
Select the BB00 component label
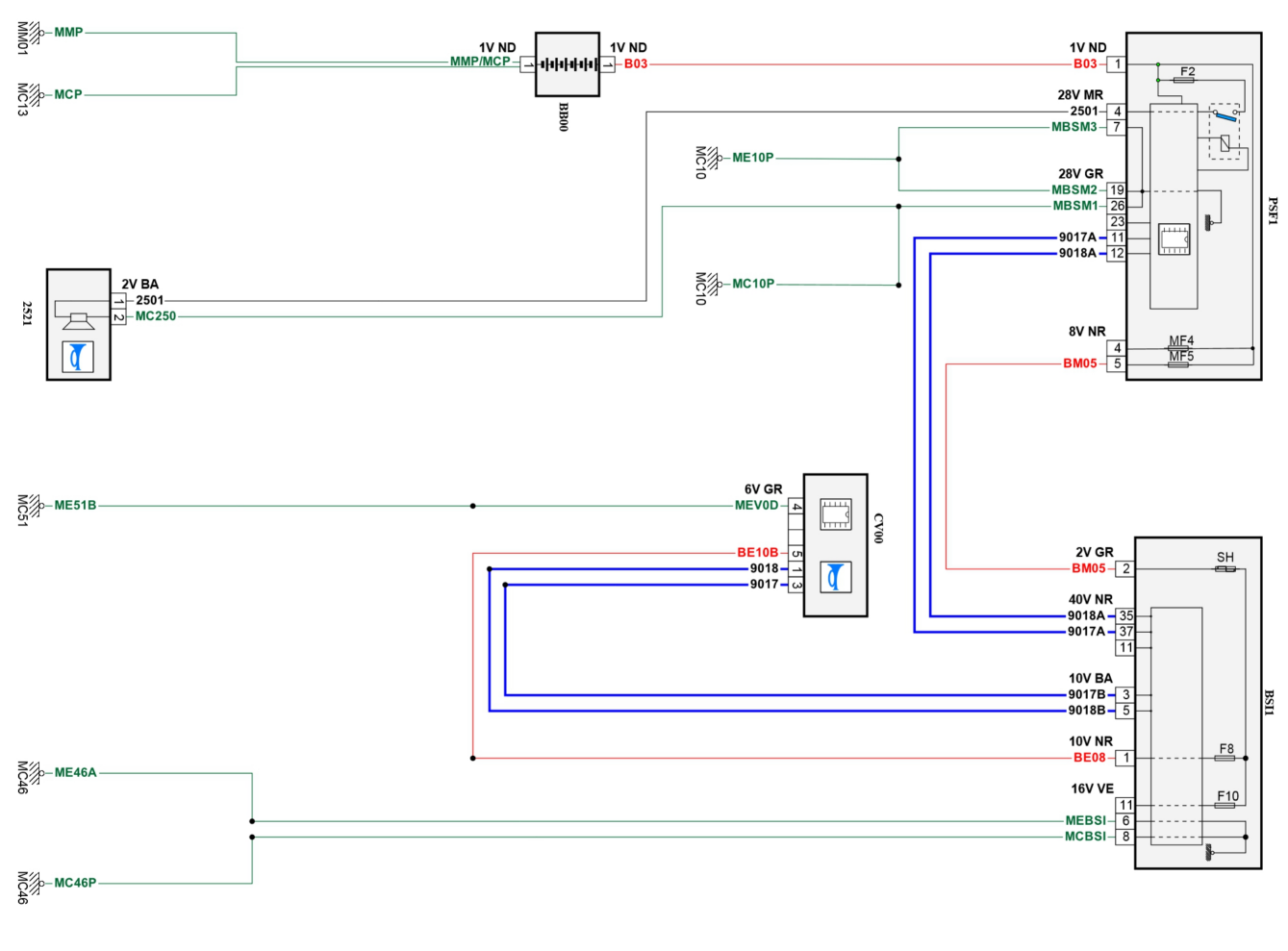coord(564,116)
